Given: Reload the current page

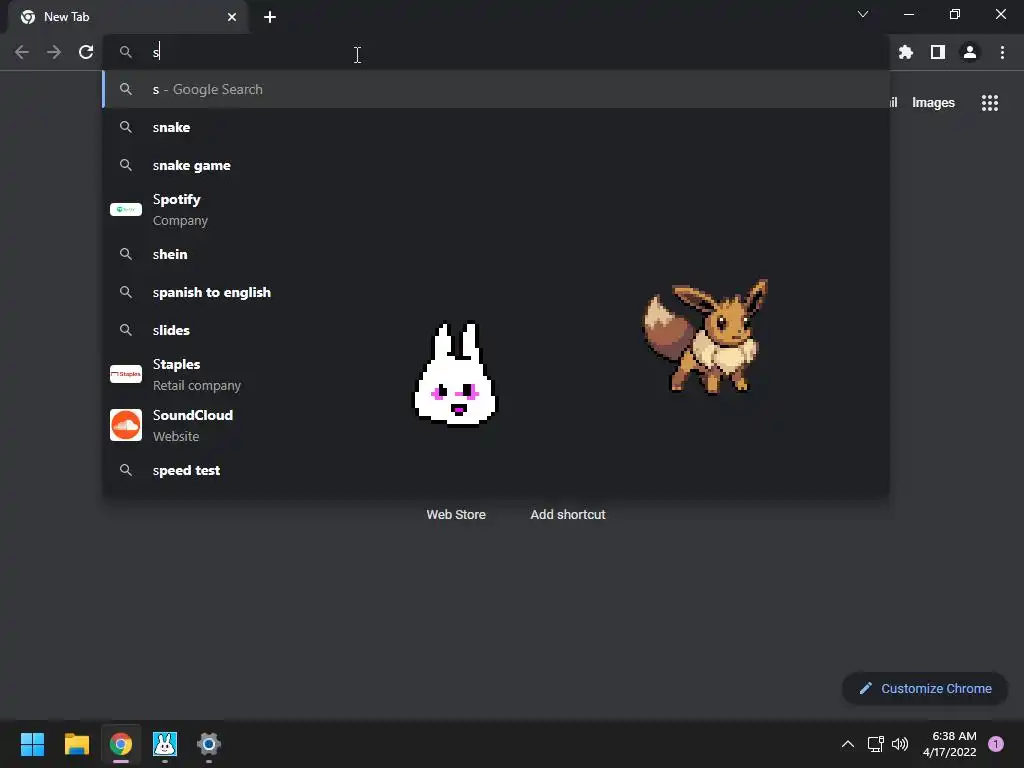Looking at the screenshot, I should (86, 52).
